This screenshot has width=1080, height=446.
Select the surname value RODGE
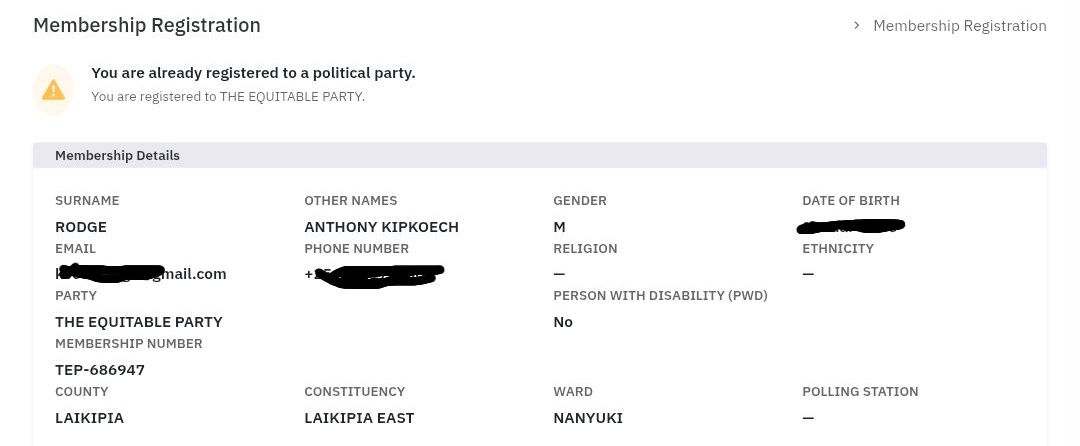(81, 227)
